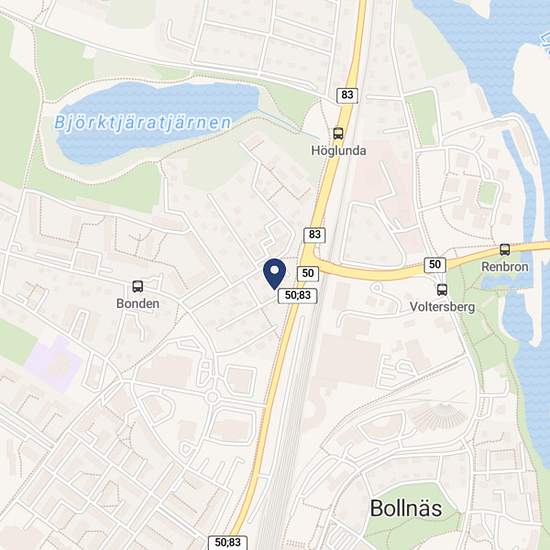Image resolution: width=550 pixels, height=550 pixels.
Task: Click the 50;83 shield at map bottom
Action: [228, 543]
